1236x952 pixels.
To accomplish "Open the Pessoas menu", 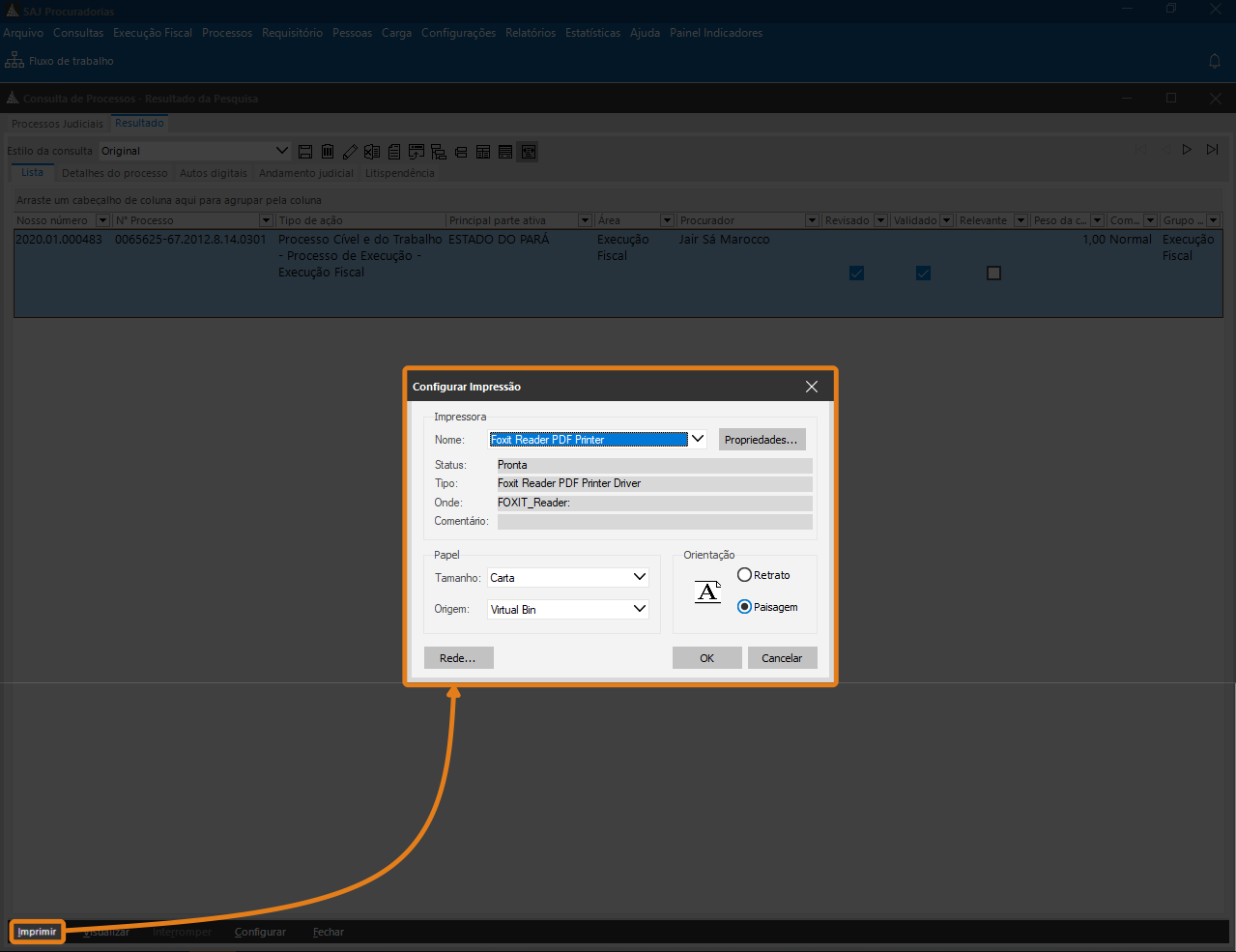I will click(352, 33).
